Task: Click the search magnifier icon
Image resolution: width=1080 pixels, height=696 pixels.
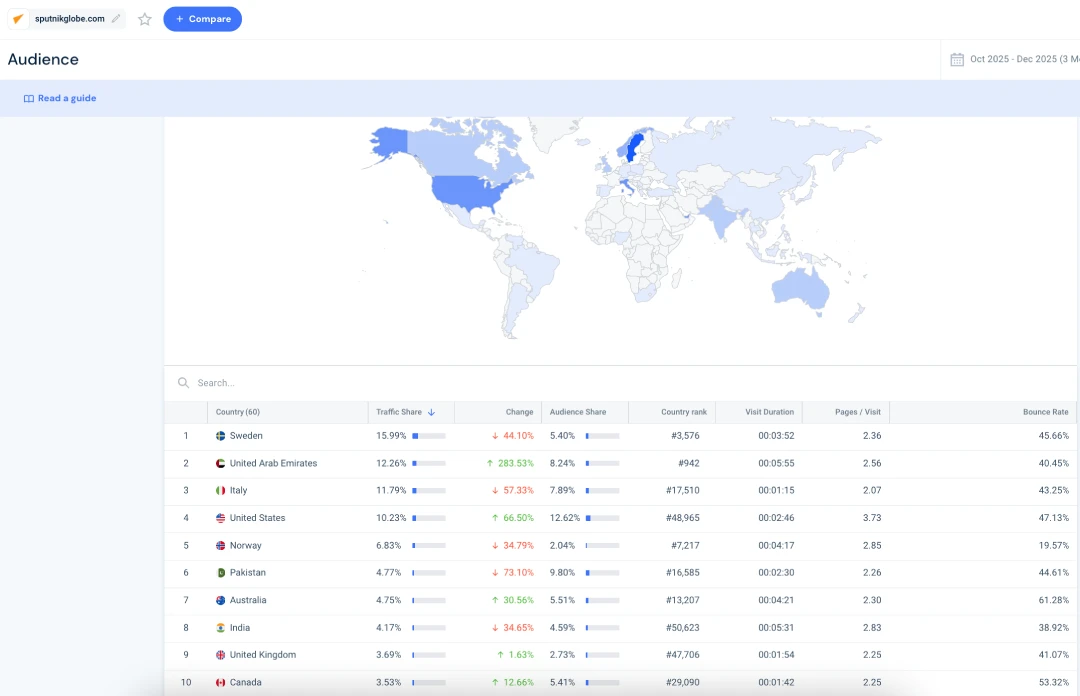Action: coord(183,383)
